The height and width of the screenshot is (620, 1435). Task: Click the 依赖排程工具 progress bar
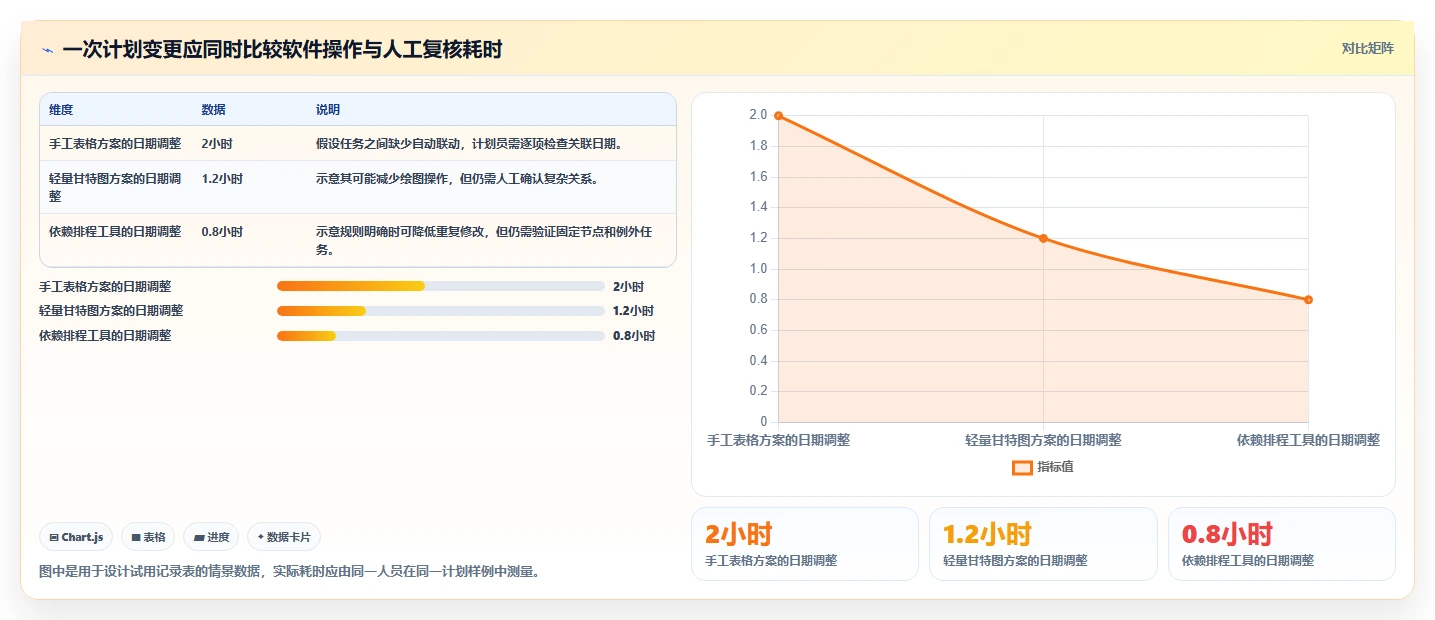[441, 336]
